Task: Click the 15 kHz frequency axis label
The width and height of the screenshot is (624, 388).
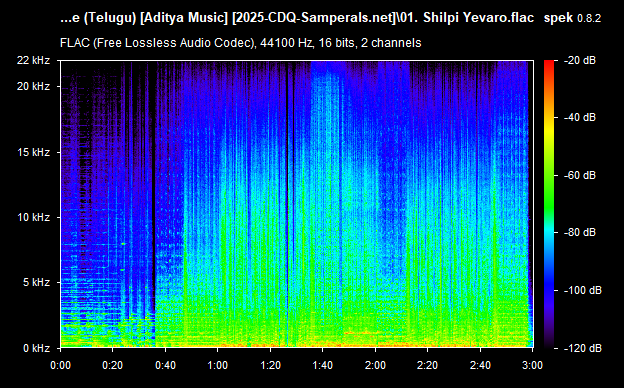Action: click(33, 152)
